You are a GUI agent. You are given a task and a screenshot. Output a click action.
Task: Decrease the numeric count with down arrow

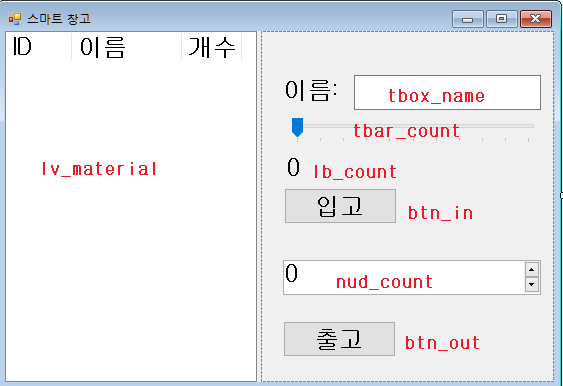pyautogui.click(x=532, y=285)
